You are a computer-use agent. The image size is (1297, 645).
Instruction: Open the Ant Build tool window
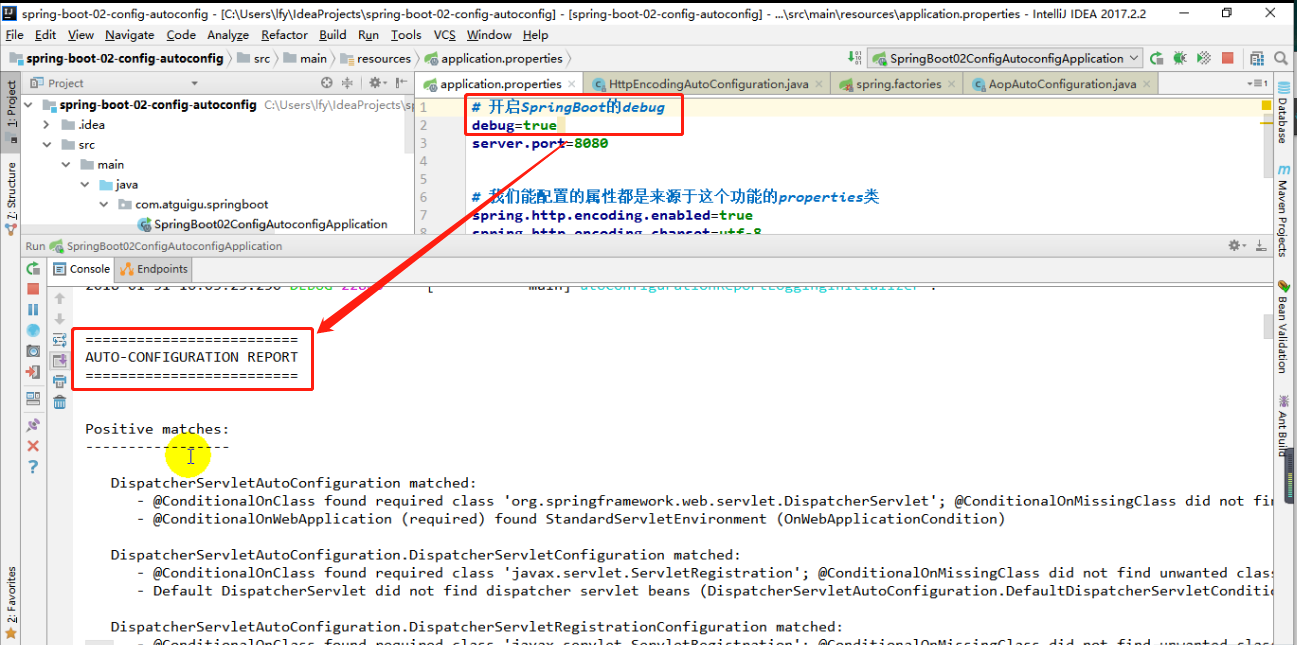click(x=1284, y=427)
